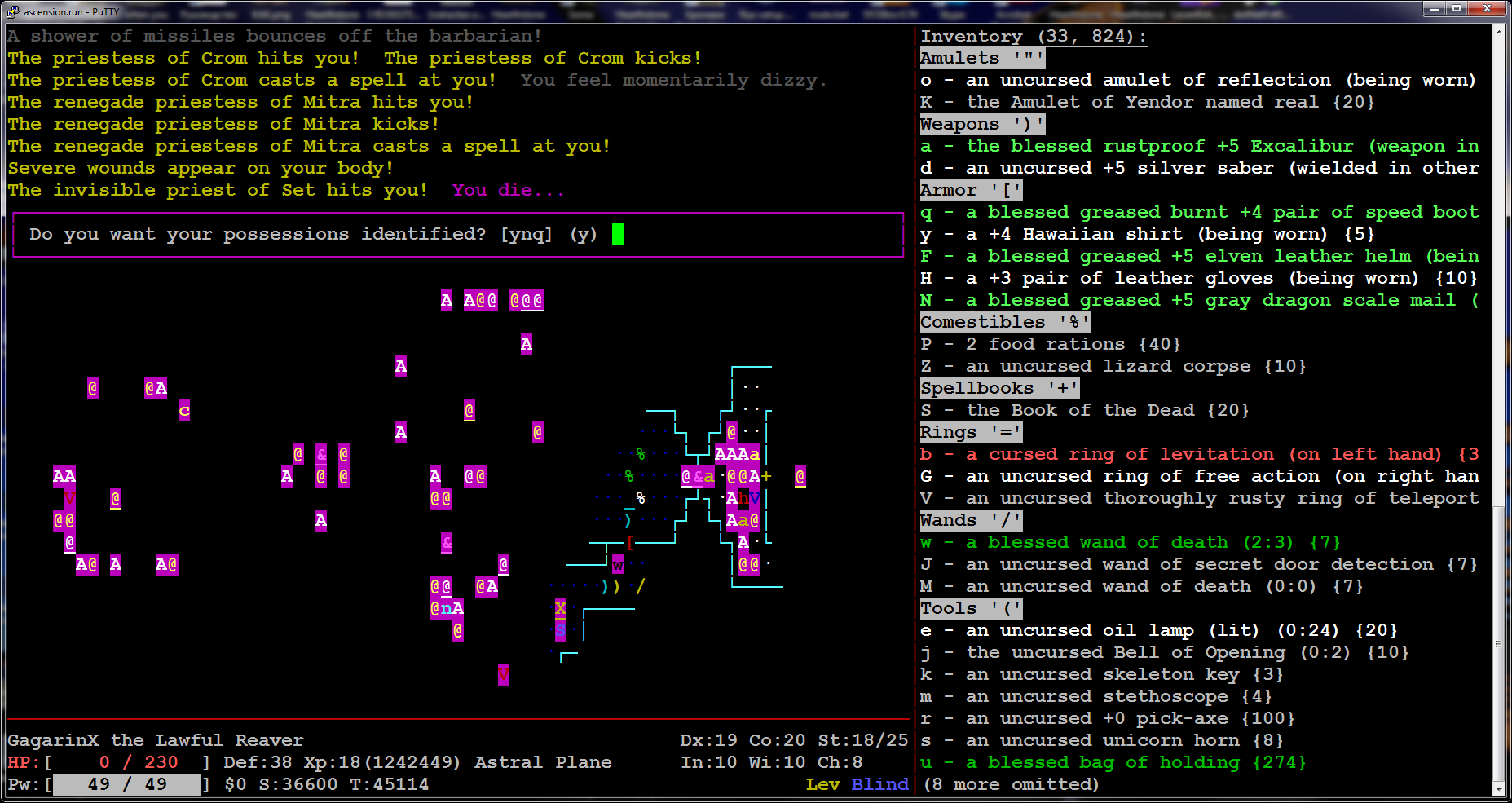The height and width of the screenshot is (803, 1512).
Task: Click the '@nA' monster group on the map
Action: click(x=447, y=608)
